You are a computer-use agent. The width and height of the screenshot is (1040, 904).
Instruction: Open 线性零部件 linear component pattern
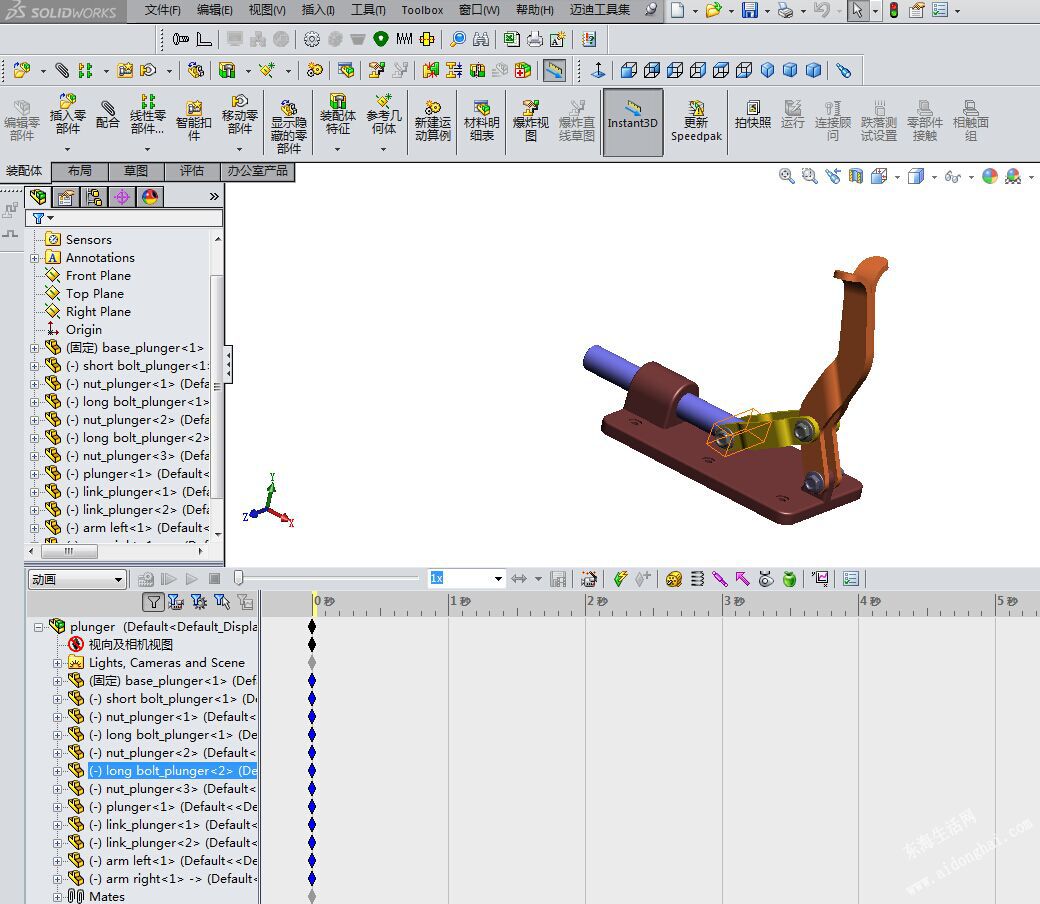click(147, 115)
